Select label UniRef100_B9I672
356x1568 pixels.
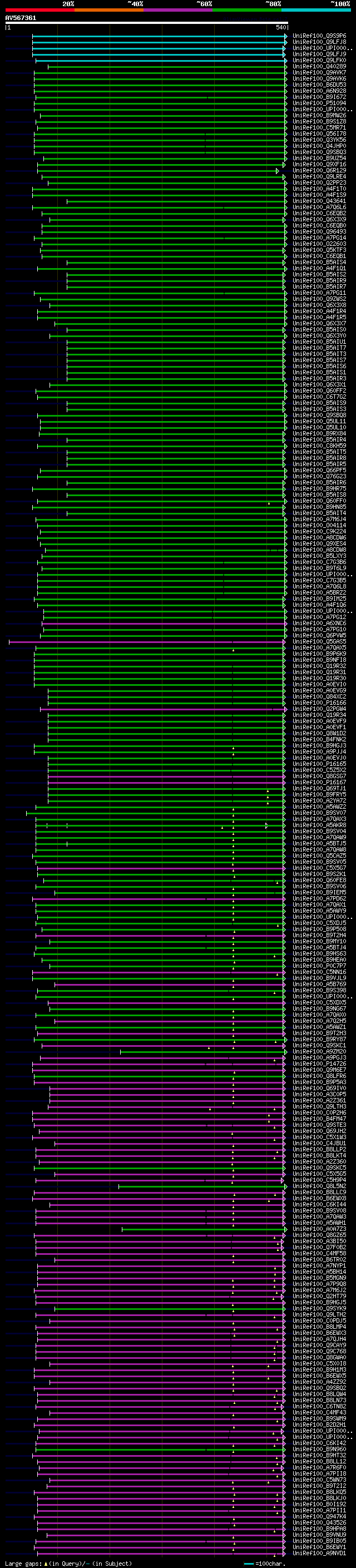(319, 97)
